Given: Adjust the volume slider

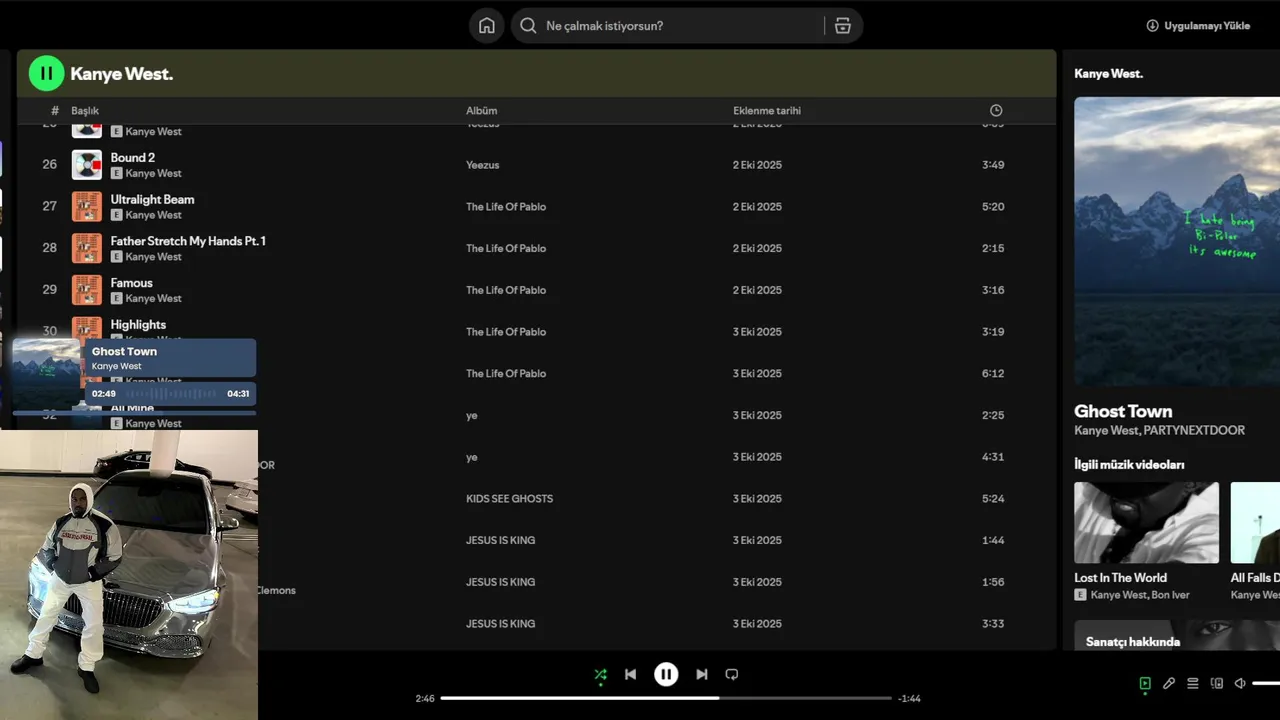Looking at the screenshot, I should click(1266, 684).
